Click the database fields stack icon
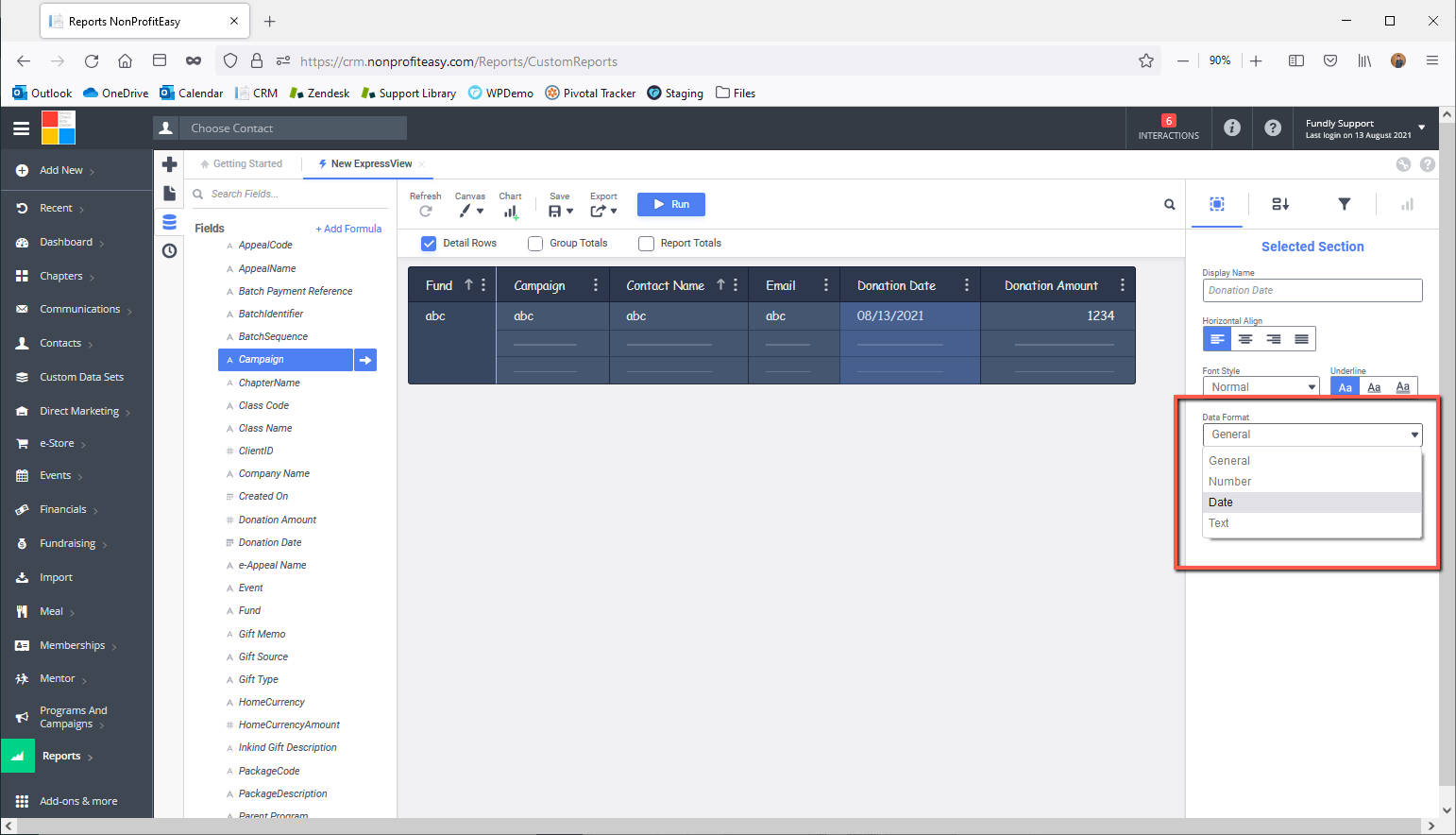The width and height of the screenshot is (1456, 835). click(170, 222)
